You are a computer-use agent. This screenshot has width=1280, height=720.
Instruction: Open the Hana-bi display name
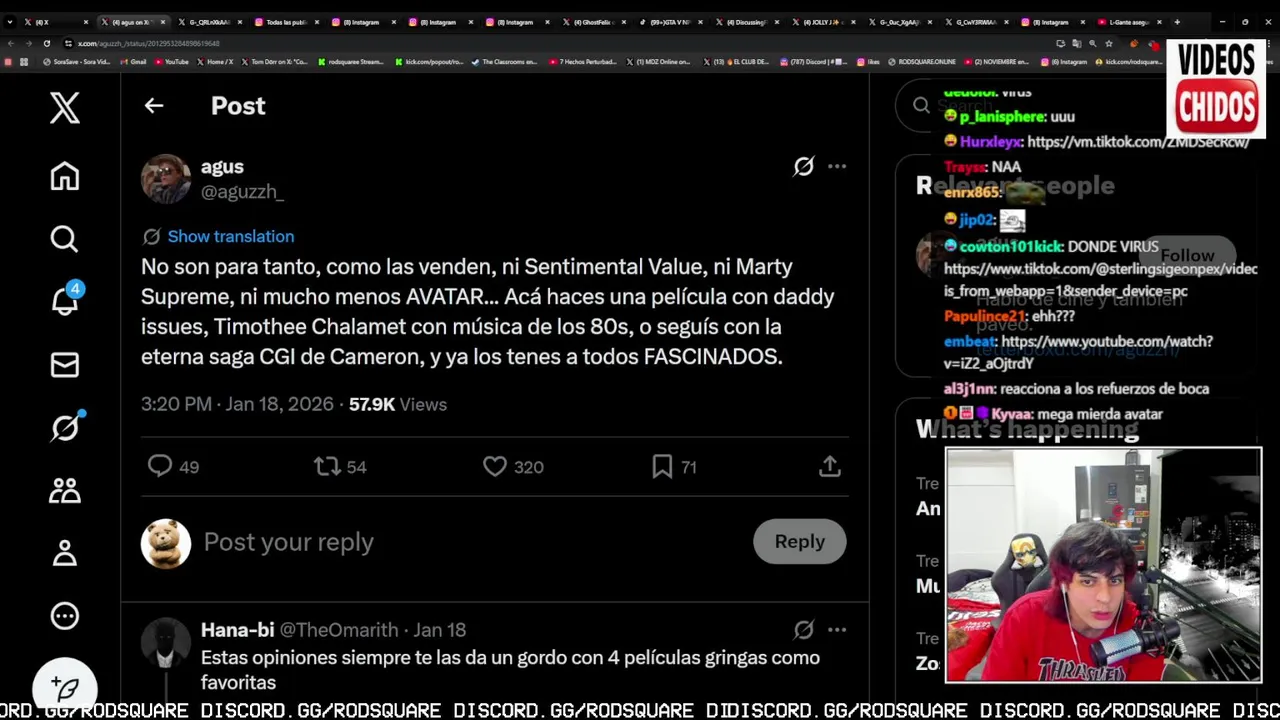pos(237,630)
